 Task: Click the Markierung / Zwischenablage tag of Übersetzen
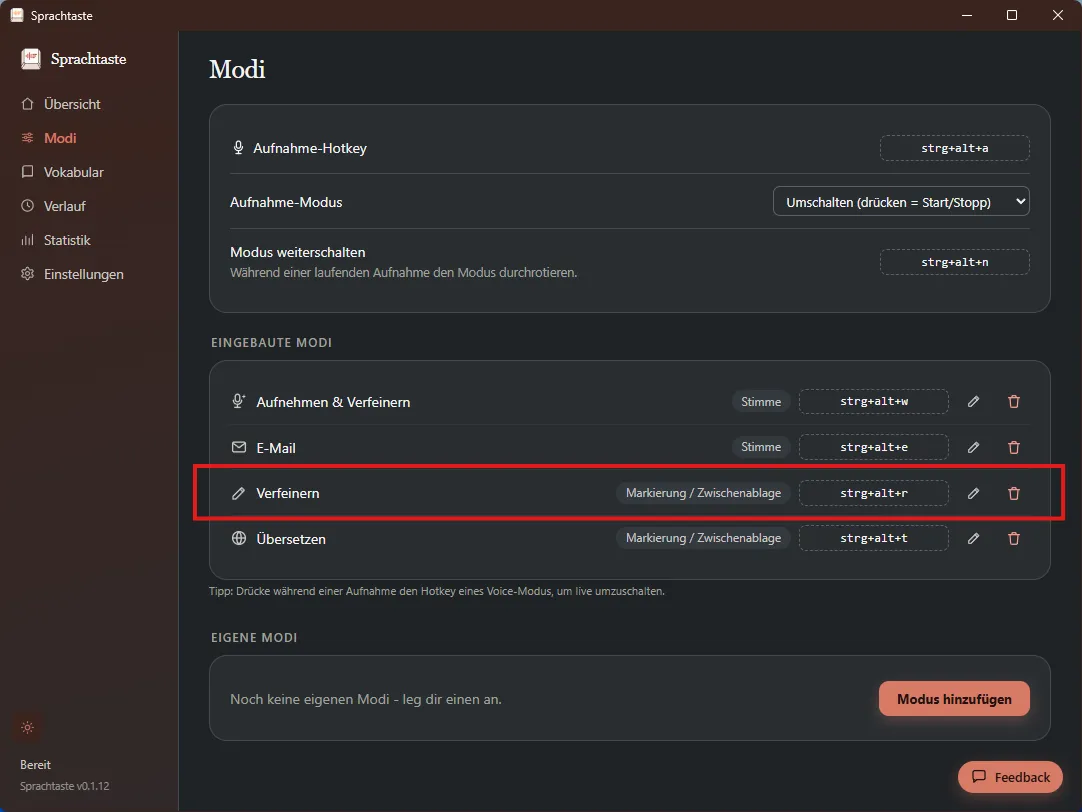703,538
